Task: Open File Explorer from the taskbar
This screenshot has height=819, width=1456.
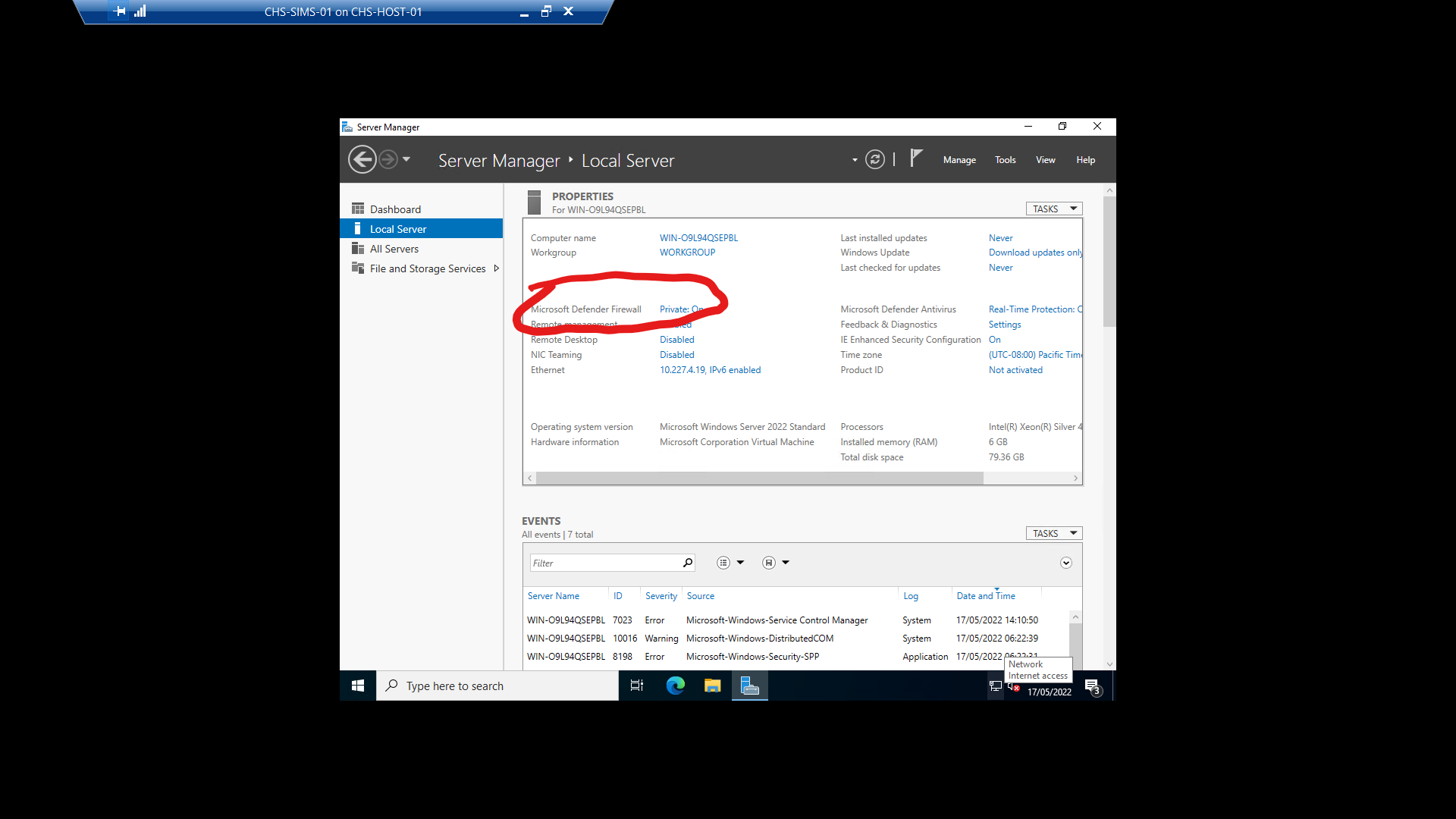Action: tap(712, 686)
